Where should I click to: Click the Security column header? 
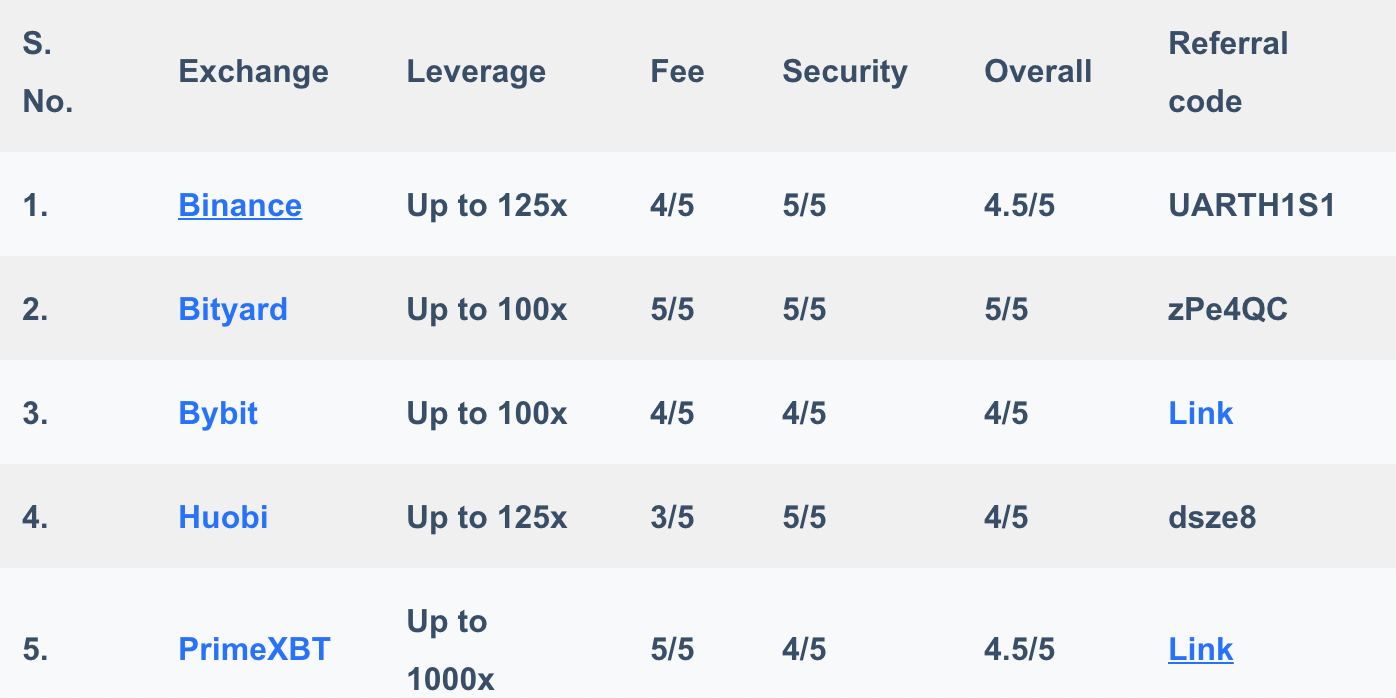click(x=844, y=72)
